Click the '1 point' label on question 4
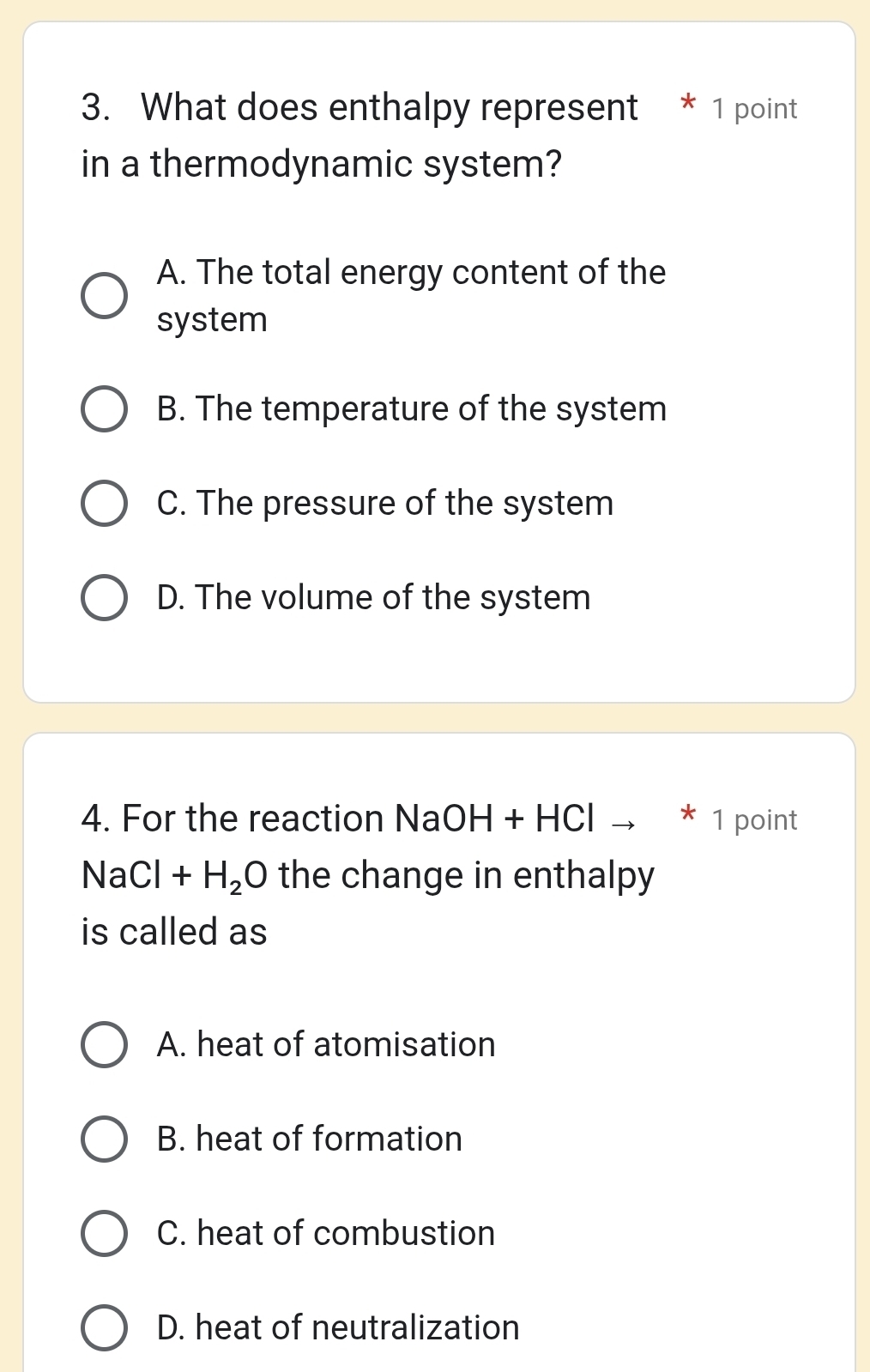The height and width of the screenshot is (1372, 870). (754, 820)
